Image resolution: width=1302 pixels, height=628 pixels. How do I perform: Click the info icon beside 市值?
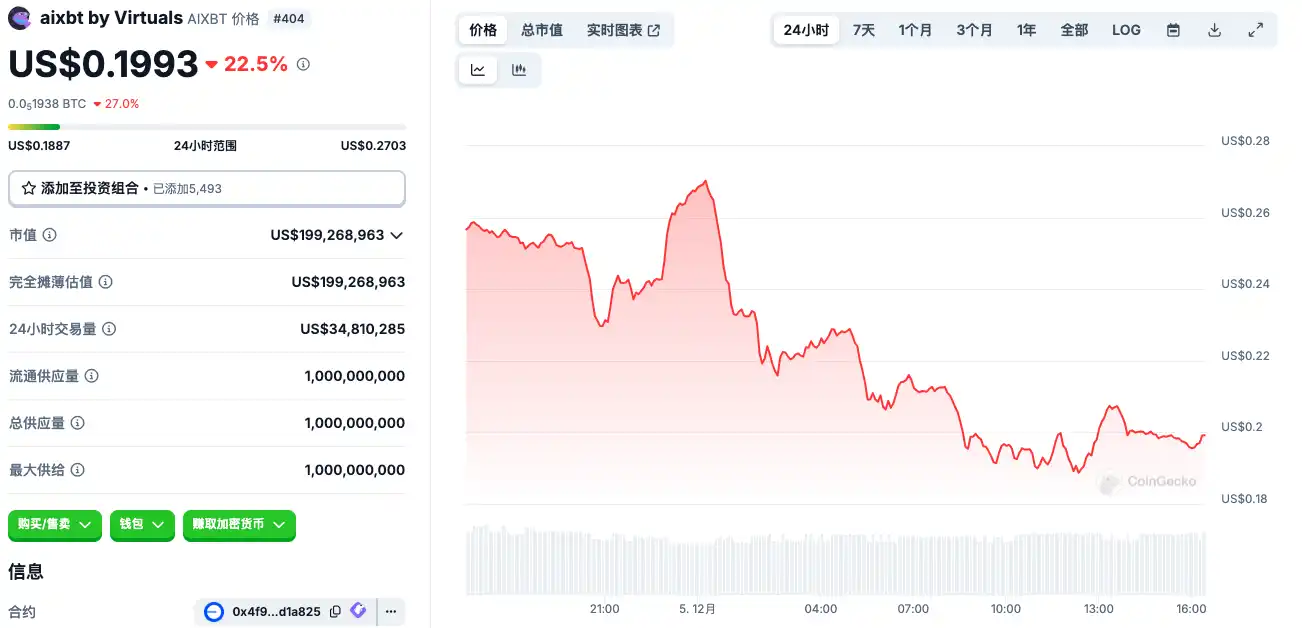49,235
